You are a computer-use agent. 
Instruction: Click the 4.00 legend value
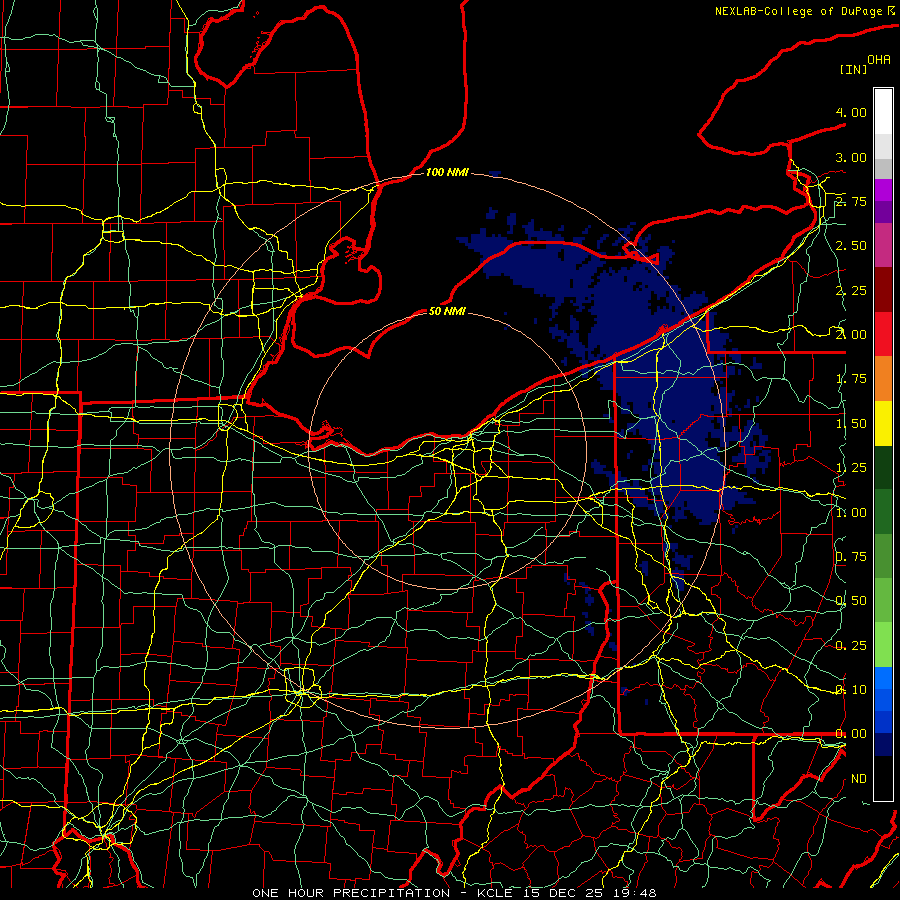coord(851,112)
